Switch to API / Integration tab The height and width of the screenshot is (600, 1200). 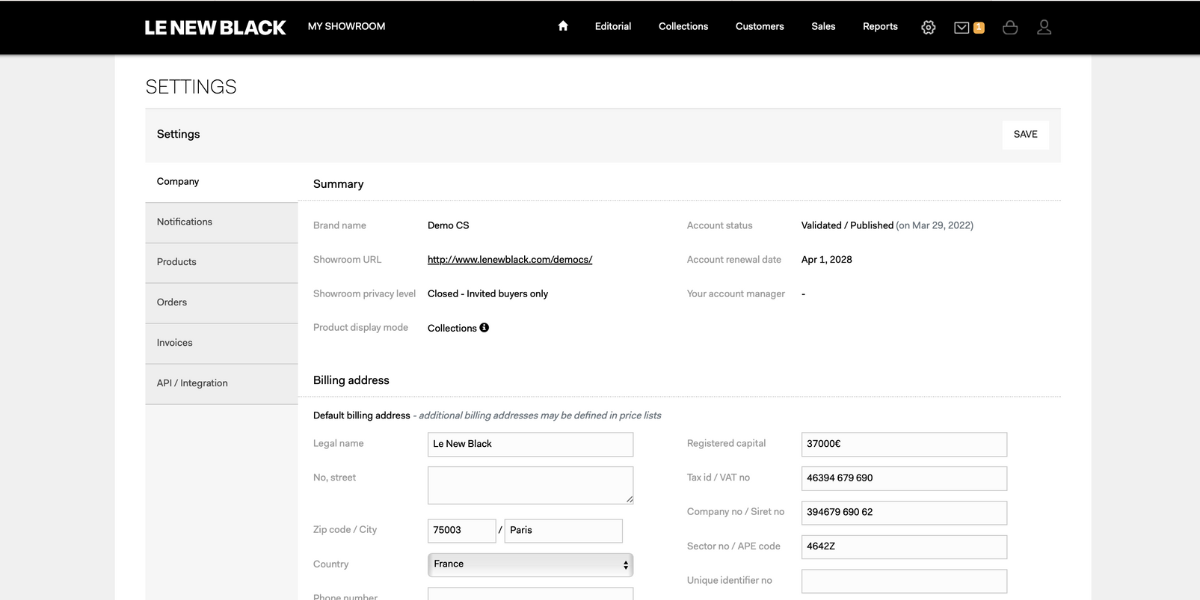click(x=221, y=383)
